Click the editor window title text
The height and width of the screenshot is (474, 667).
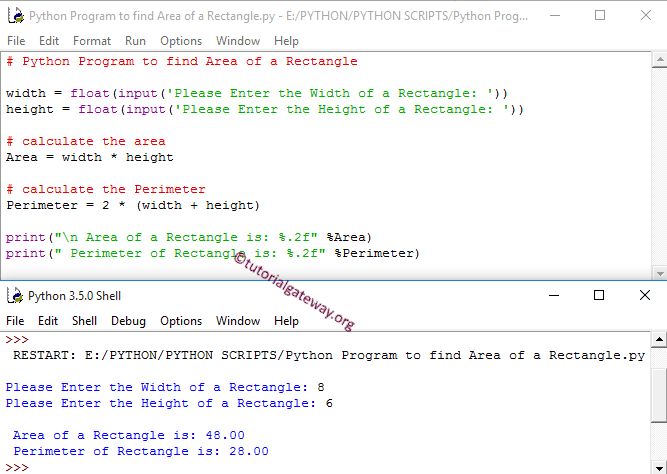click(x=278, y=16)
